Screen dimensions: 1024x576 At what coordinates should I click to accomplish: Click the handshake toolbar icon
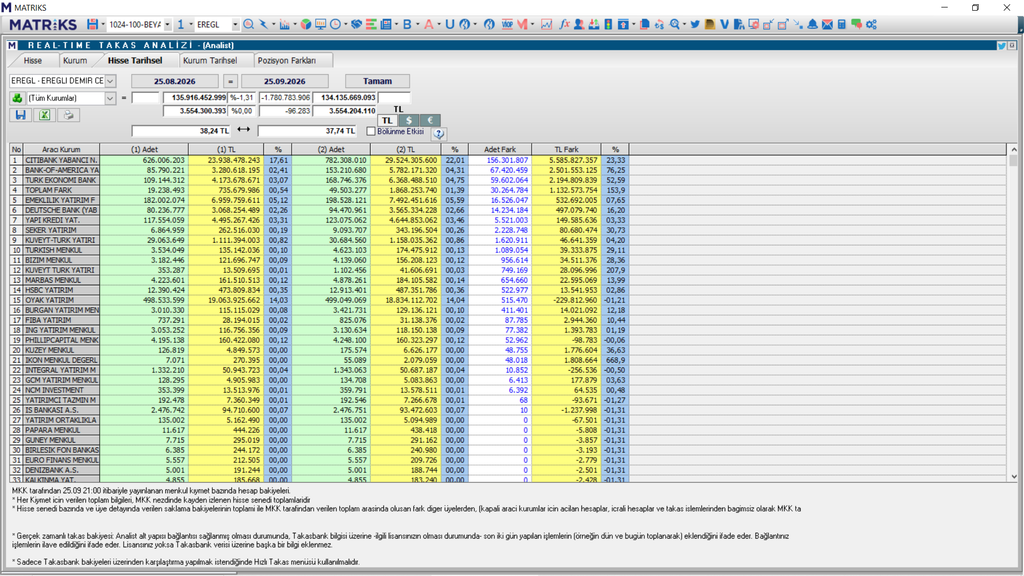[x=356, y=24]
